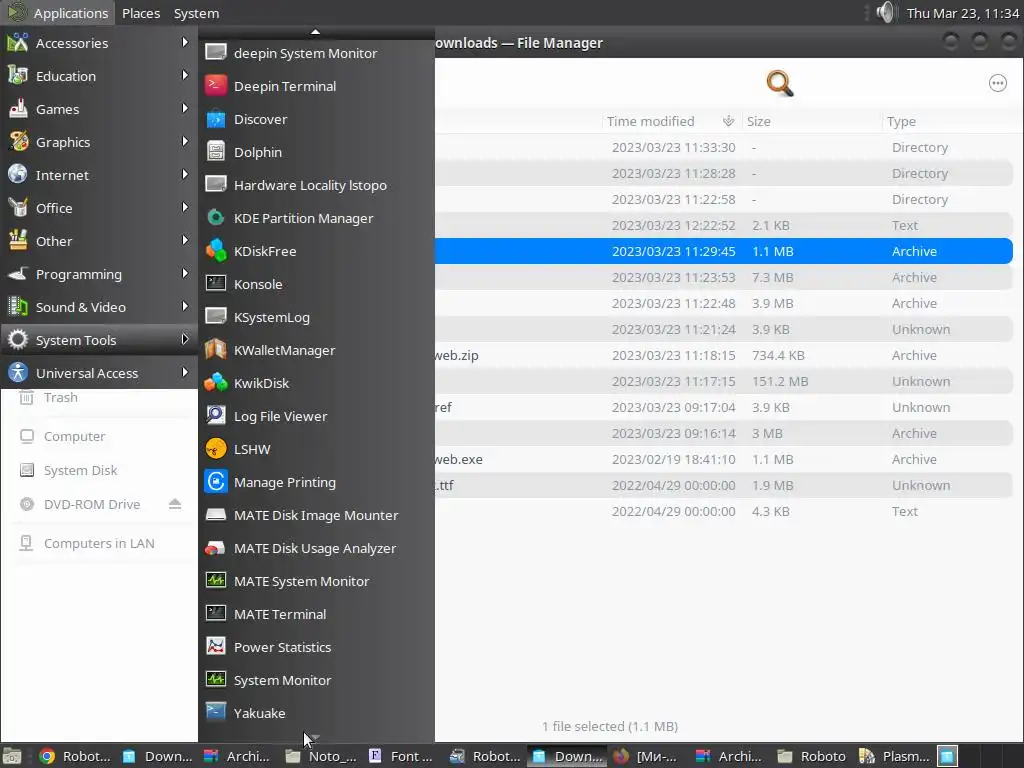Expand the Universal Access submenu
Image resolution: width=1024 pixels, height=768 pixels.
pyautogui.click(x=99, y=373)
